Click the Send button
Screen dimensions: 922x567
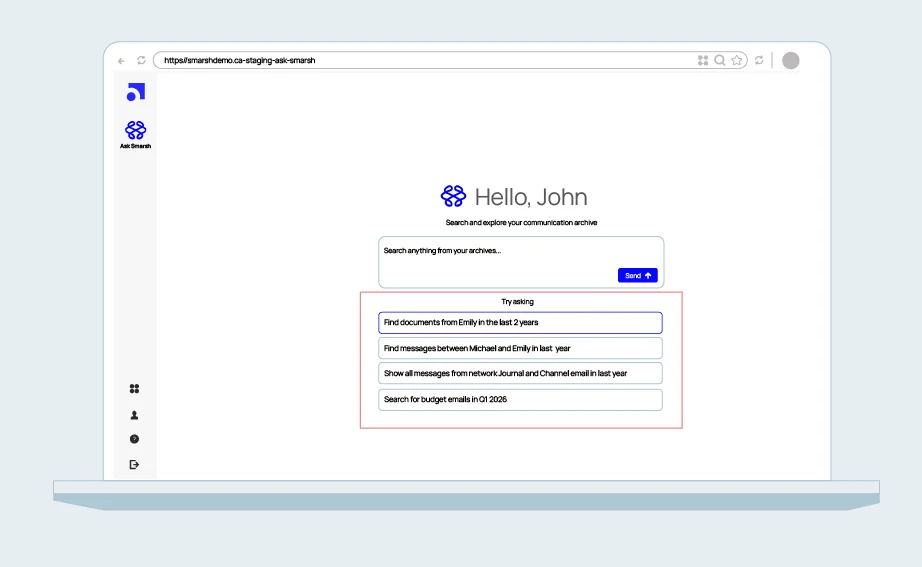click(638, 275)
